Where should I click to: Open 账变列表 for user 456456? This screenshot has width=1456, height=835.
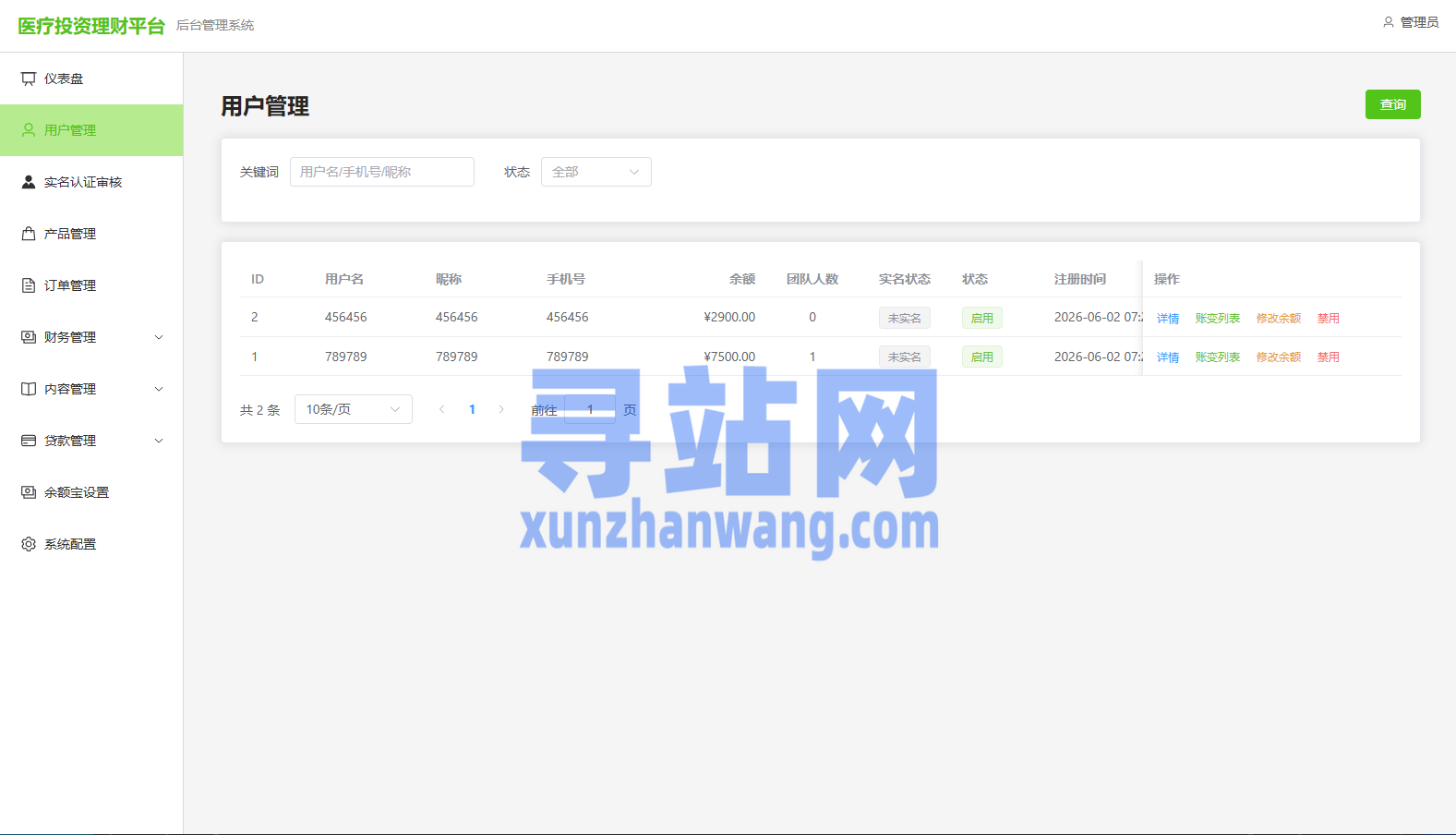point(1218,318)
